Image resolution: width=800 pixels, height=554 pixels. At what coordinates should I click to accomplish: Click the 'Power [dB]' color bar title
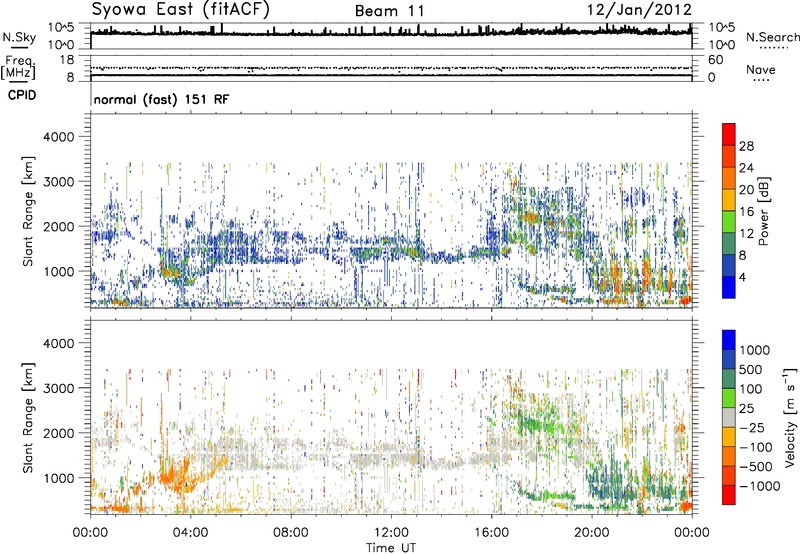[x=763, y=211]
